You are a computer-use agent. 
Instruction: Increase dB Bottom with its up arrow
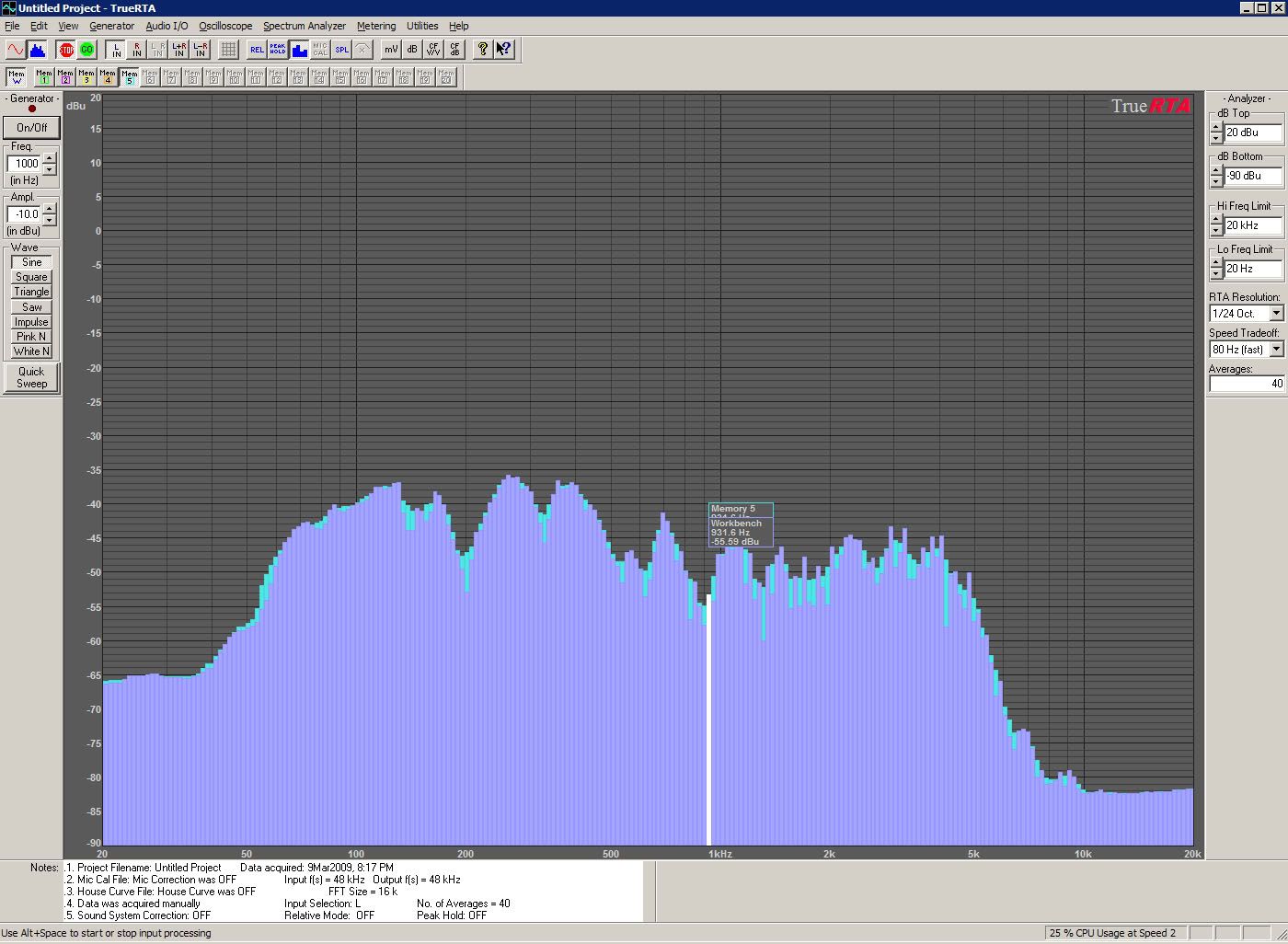click(1216, 170)
